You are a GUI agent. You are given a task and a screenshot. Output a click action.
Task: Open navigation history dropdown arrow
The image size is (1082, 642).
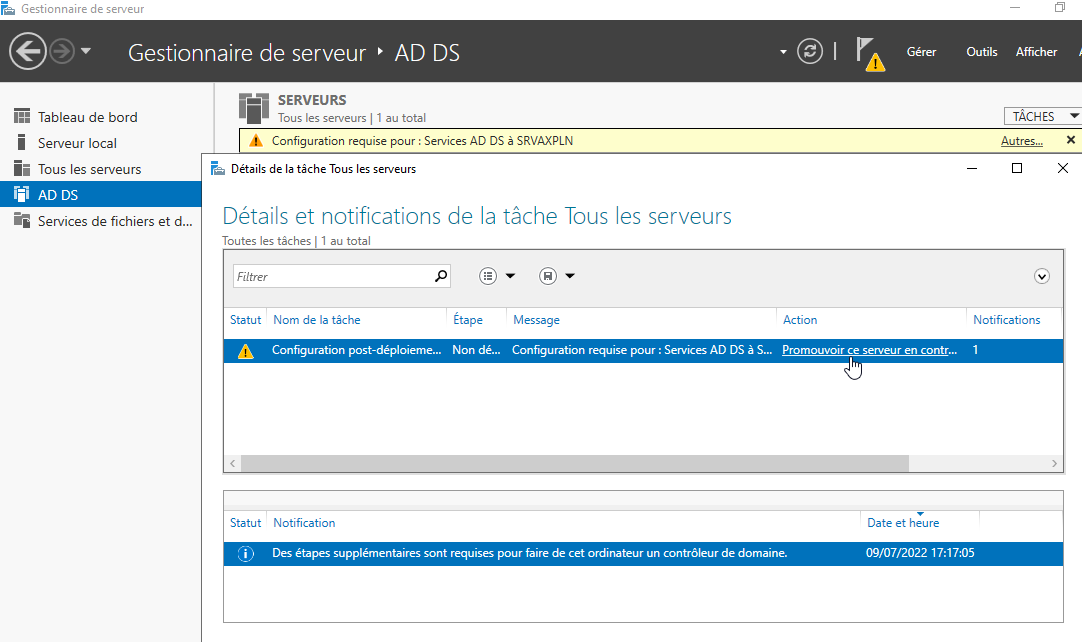tap(86, 51)
